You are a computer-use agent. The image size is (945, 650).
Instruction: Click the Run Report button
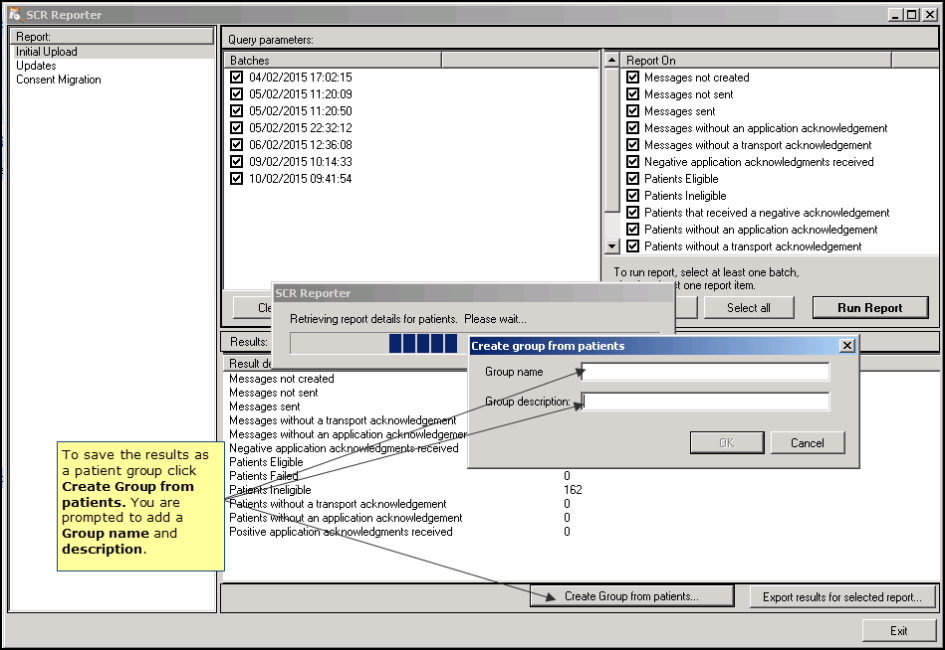(869, 308)
